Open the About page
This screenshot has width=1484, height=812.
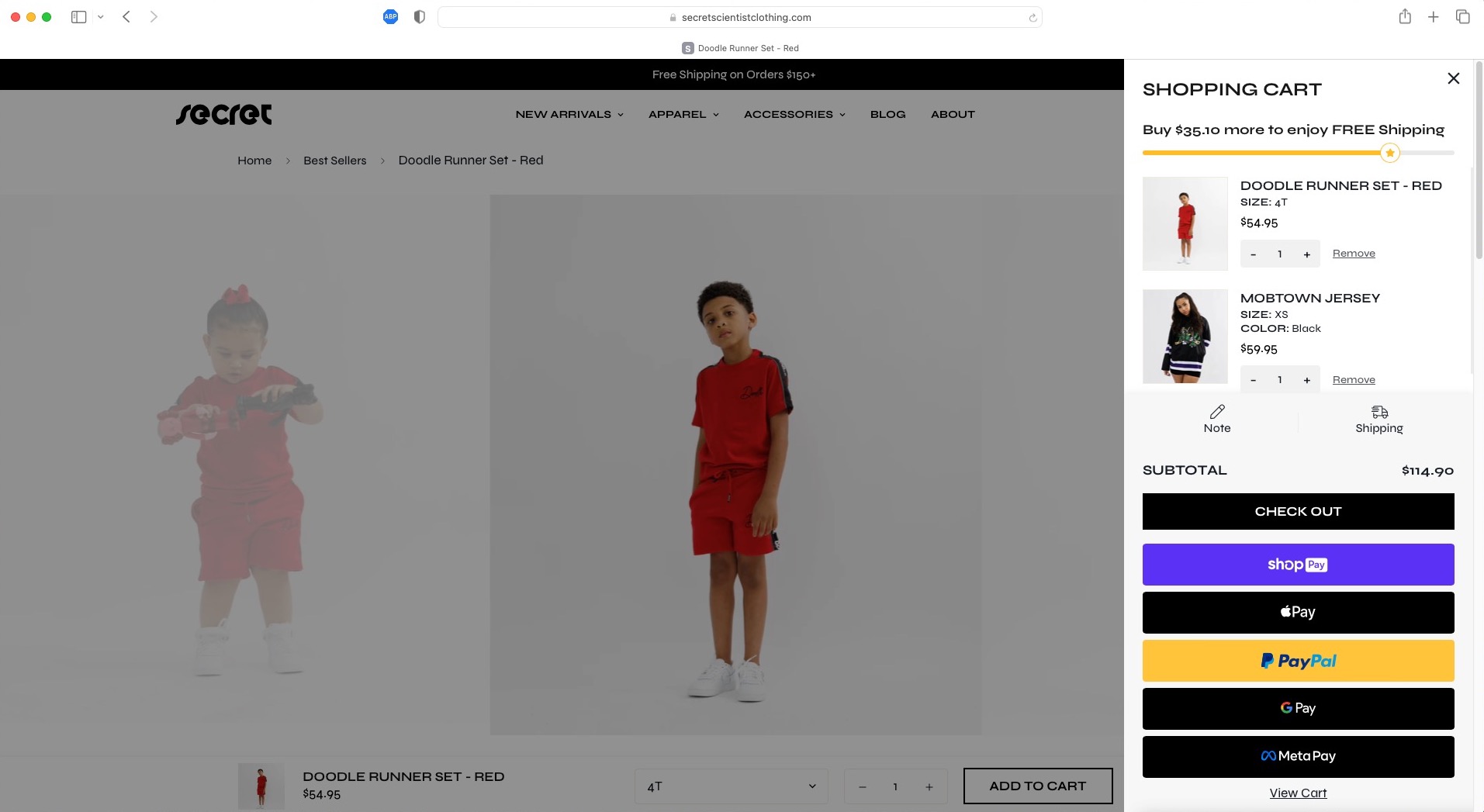click(x=952, y=114)
